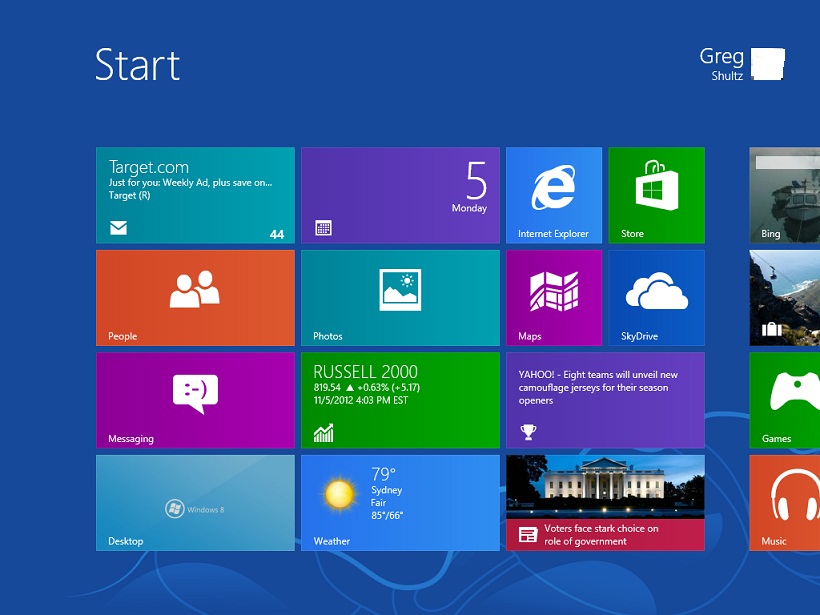This screenshot has height=615, width=820.
Task: Click the 'Start' heading
Action: tap(138, 65)
